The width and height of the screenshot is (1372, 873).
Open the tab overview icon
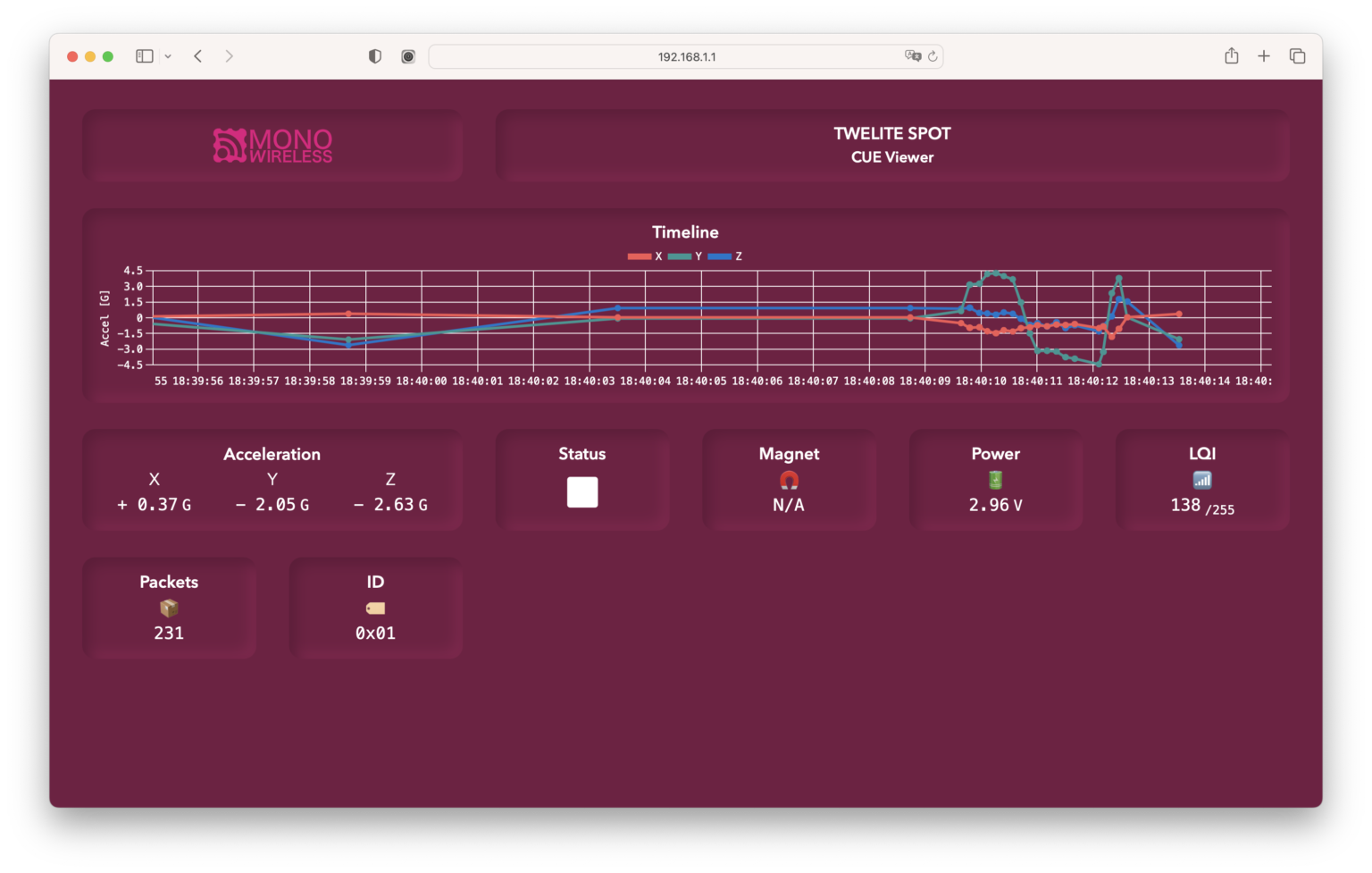point(1296,55)
